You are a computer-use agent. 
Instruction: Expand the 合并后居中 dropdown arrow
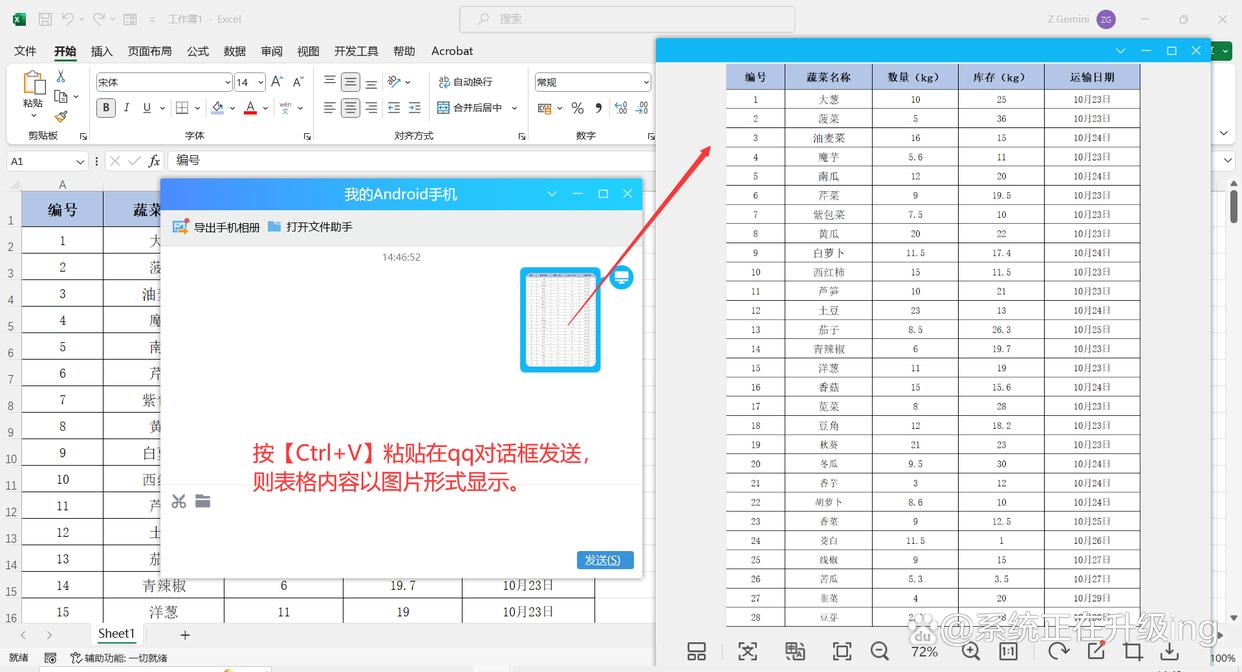514,108
